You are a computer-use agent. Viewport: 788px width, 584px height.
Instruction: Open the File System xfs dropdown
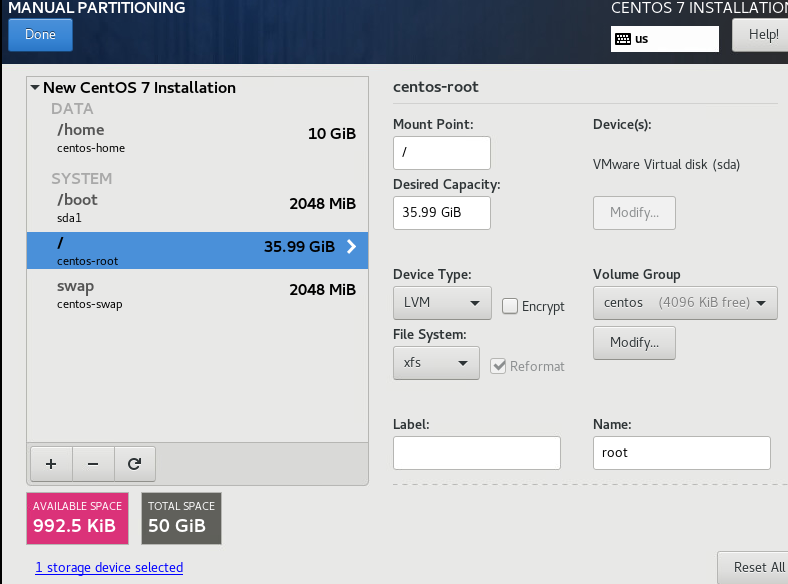(x=436, y=363)
